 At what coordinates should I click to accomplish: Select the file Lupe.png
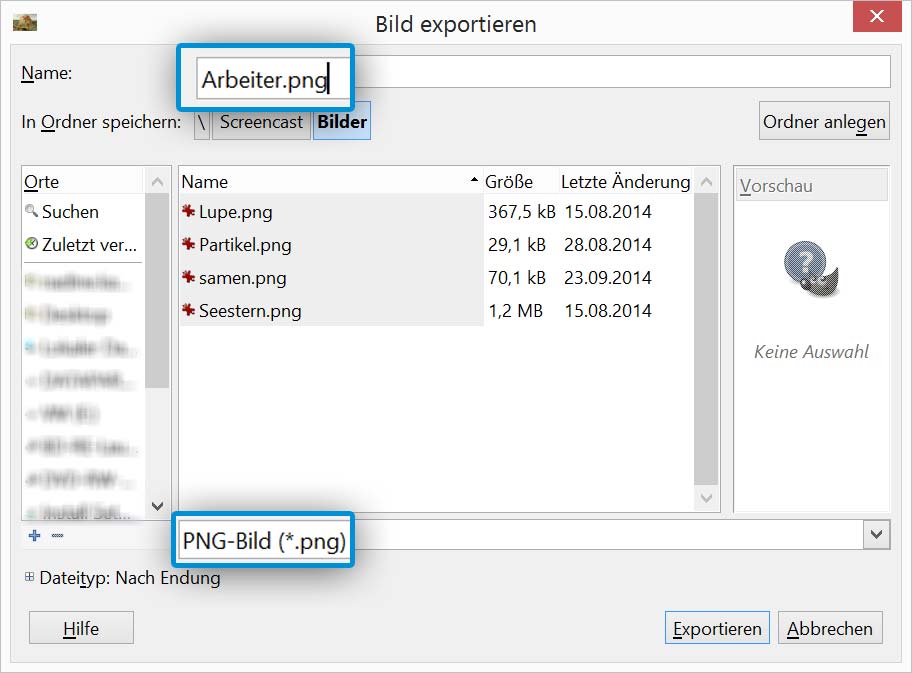click(236, 212)
